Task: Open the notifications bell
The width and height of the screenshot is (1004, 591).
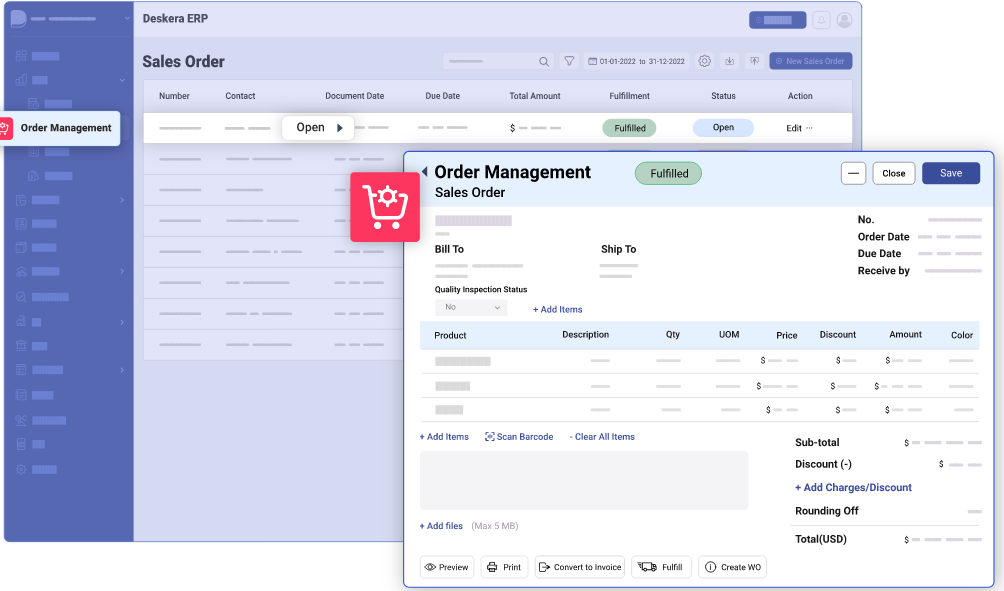Action: pyautogui.click(x=820, y=19)
